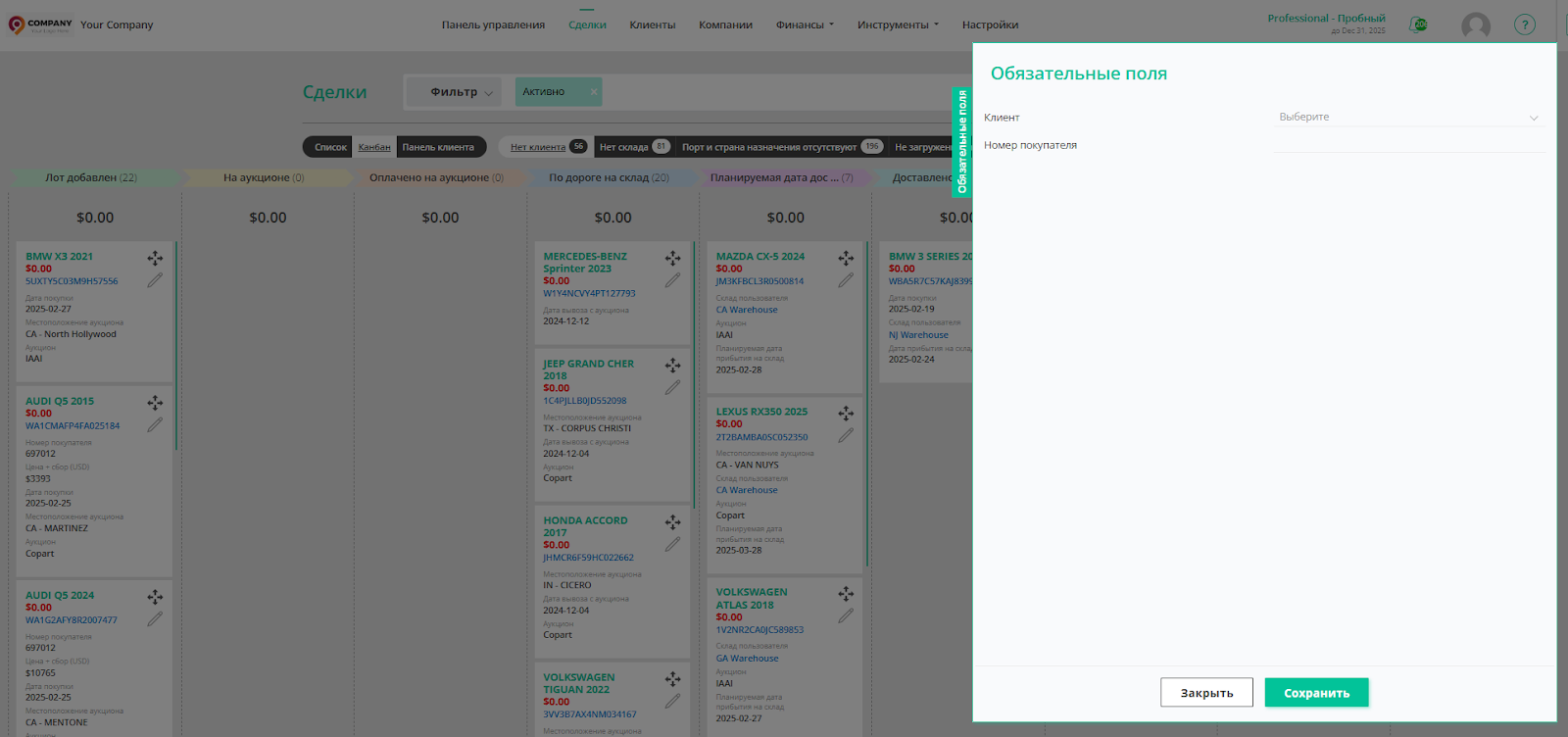Open the HONDA ACCORD 2017 deal title
Image resolution: width=1568 pixels, height=737 pixels.
point(585,526)
